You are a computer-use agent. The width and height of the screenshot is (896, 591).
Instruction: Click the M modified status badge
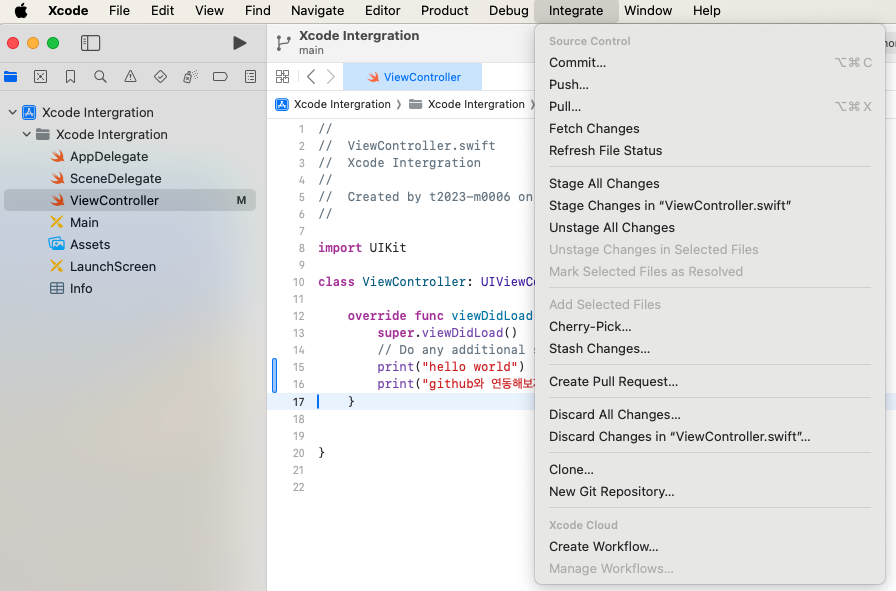pyautogui.click(x=241, y=201)
